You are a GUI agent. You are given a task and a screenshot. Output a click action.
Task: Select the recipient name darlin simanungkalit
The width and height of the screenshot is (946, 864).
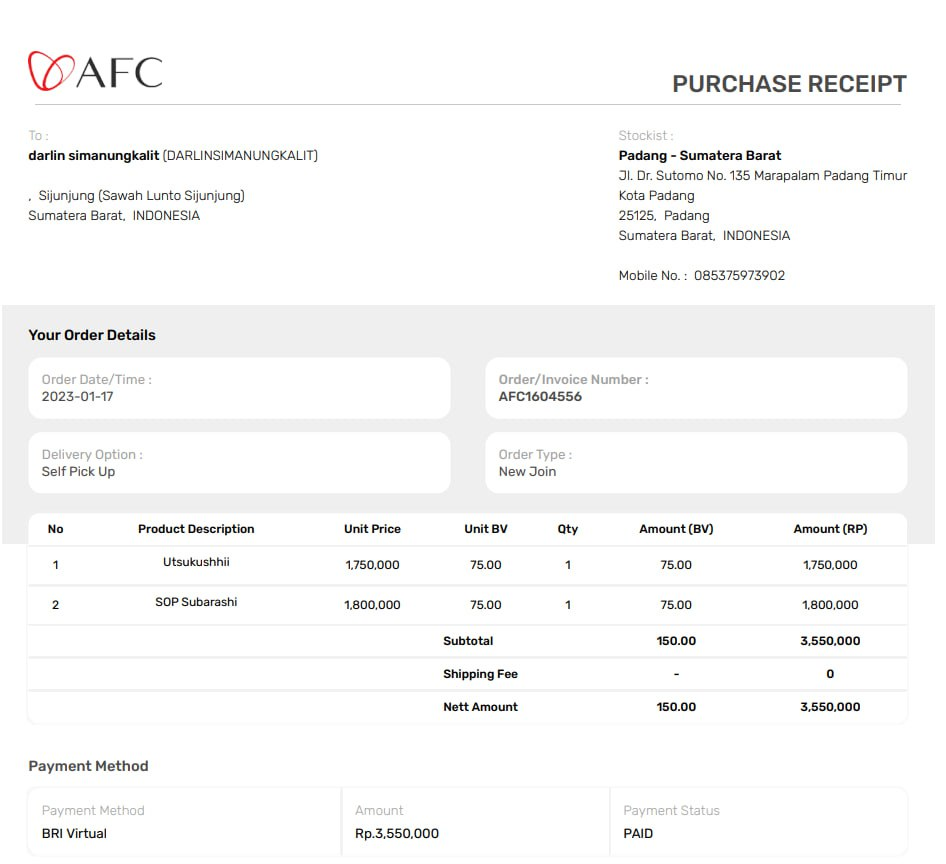click(94, 155)
